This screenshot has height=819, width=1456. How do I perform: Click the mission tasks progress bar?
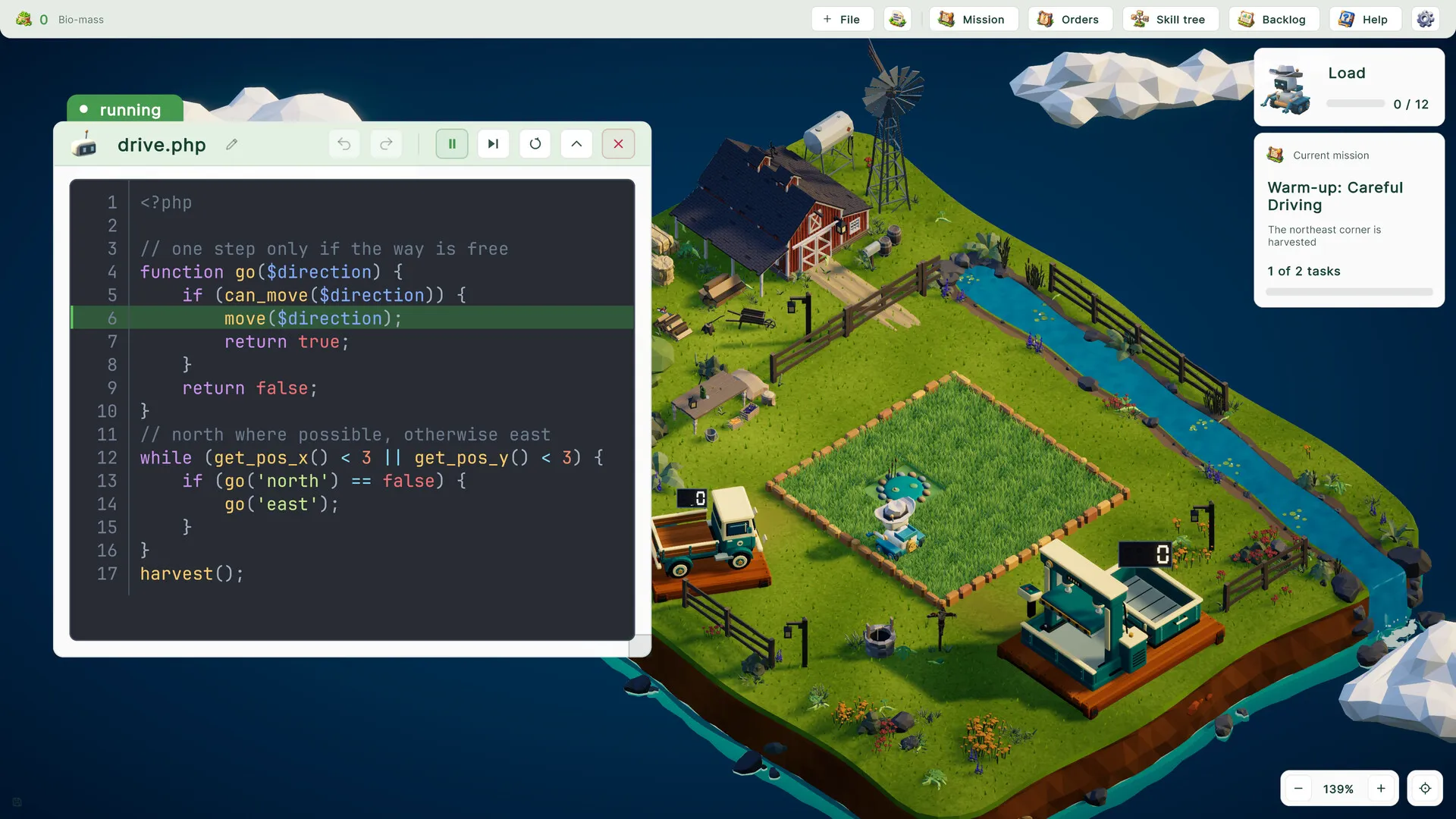pos(1349,292)
